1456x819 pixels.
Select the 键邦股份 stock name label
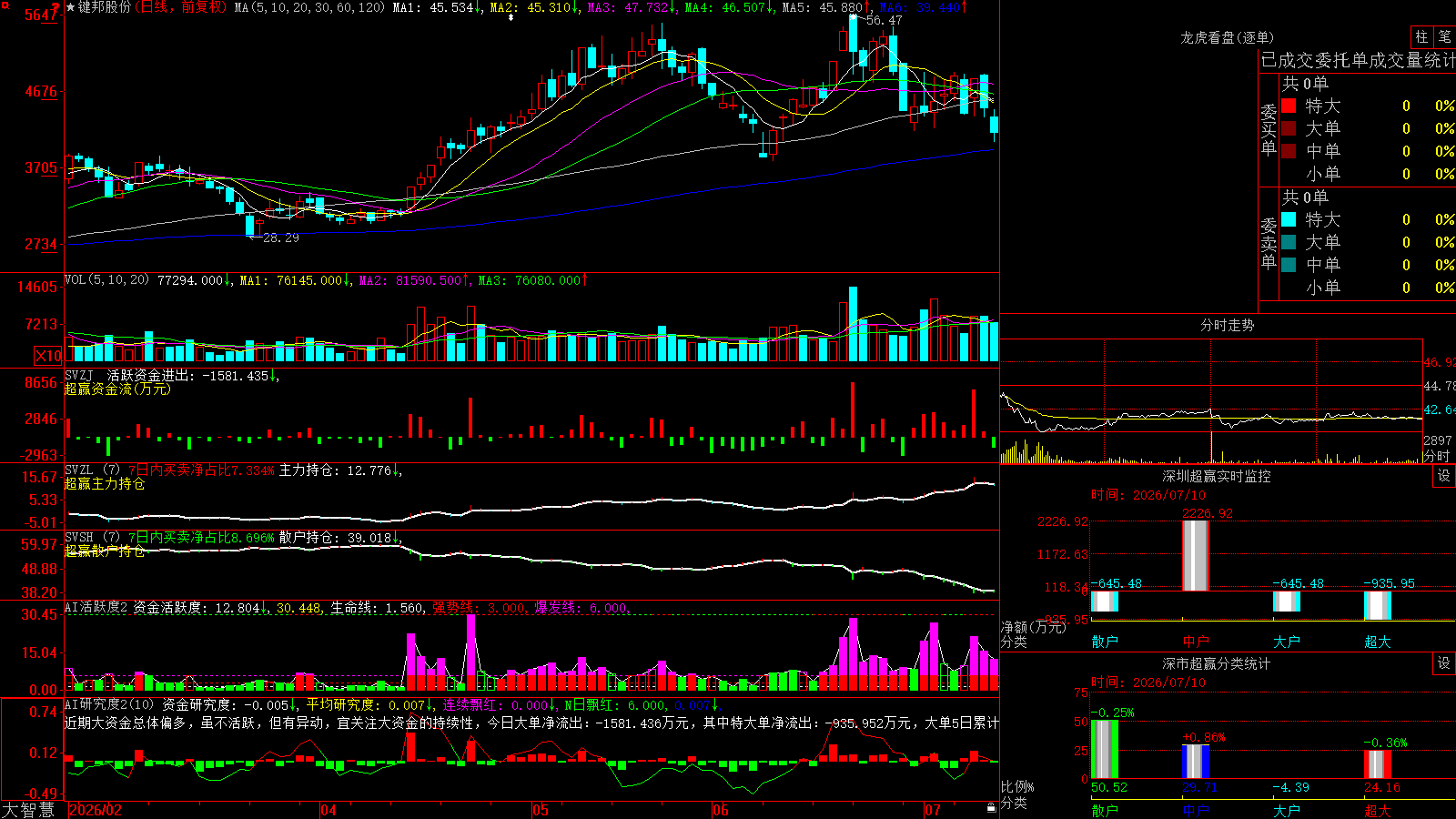105,7
